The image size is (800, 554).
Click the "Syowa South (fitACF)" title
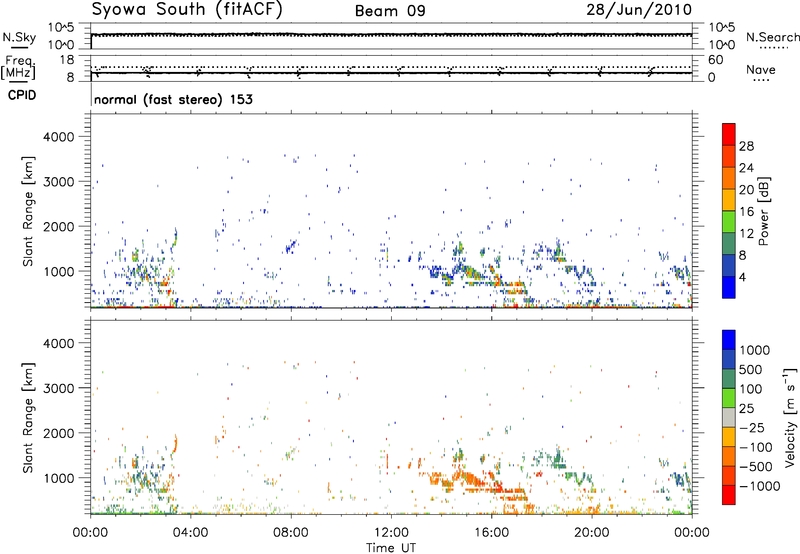click(x=187, y=9)
